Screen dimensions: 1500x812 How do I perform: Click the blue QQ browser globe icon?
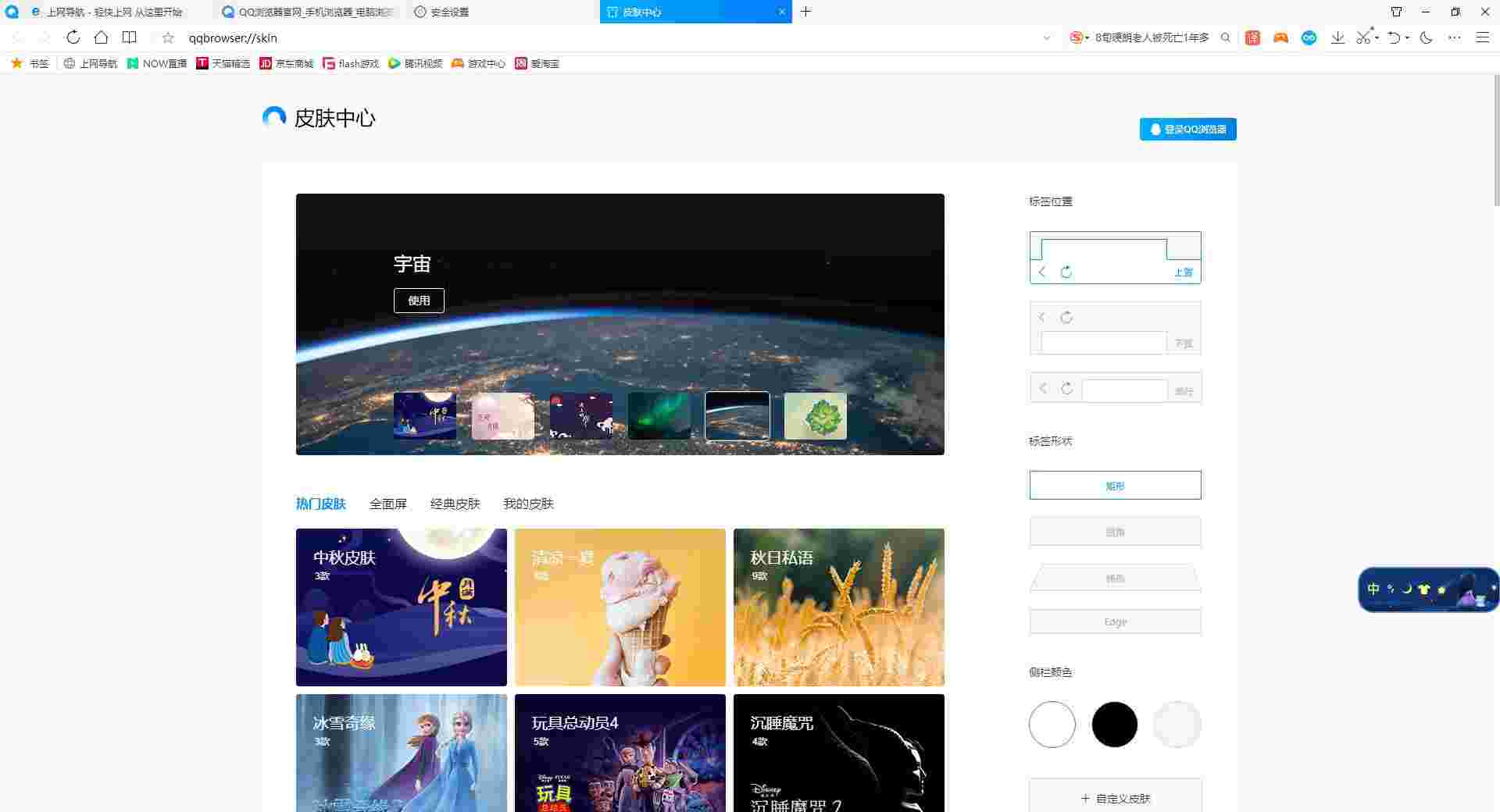click(1309, 37)
